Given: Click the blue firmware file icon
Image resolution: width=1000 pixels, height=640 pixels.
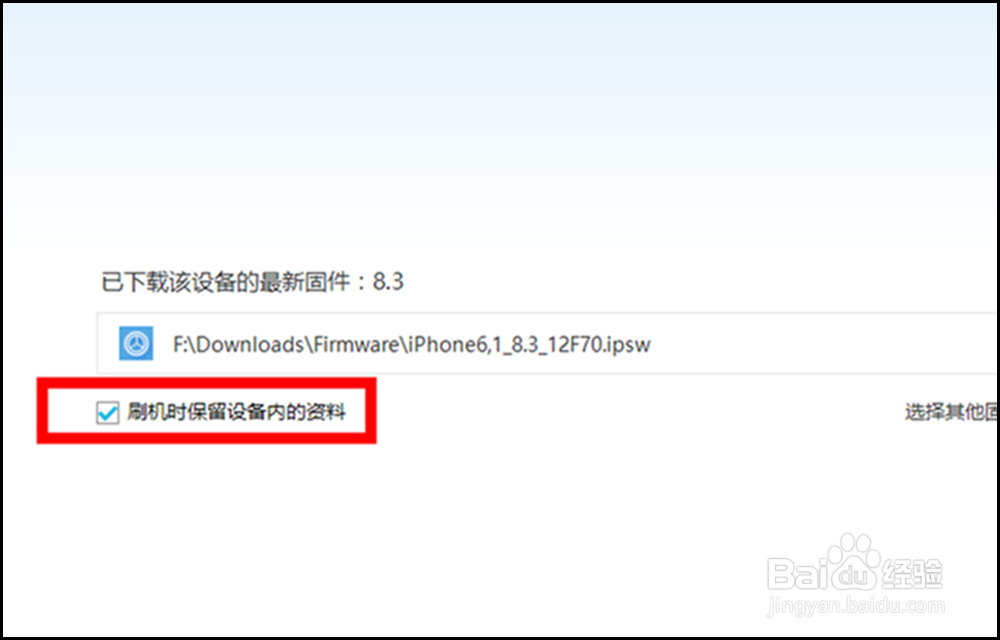Looking at the screenshot, I should tap(136, 344).
